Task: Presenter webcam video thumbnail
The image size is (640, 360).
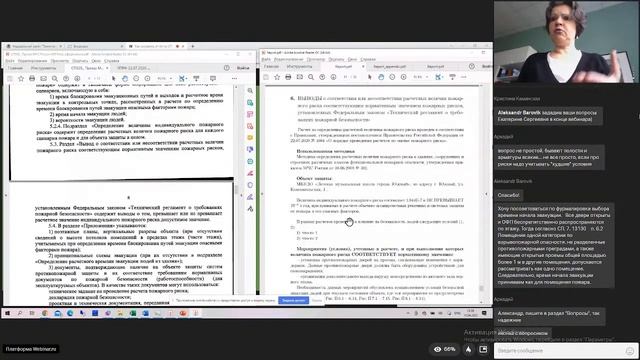Action: [x=567, y=42]
